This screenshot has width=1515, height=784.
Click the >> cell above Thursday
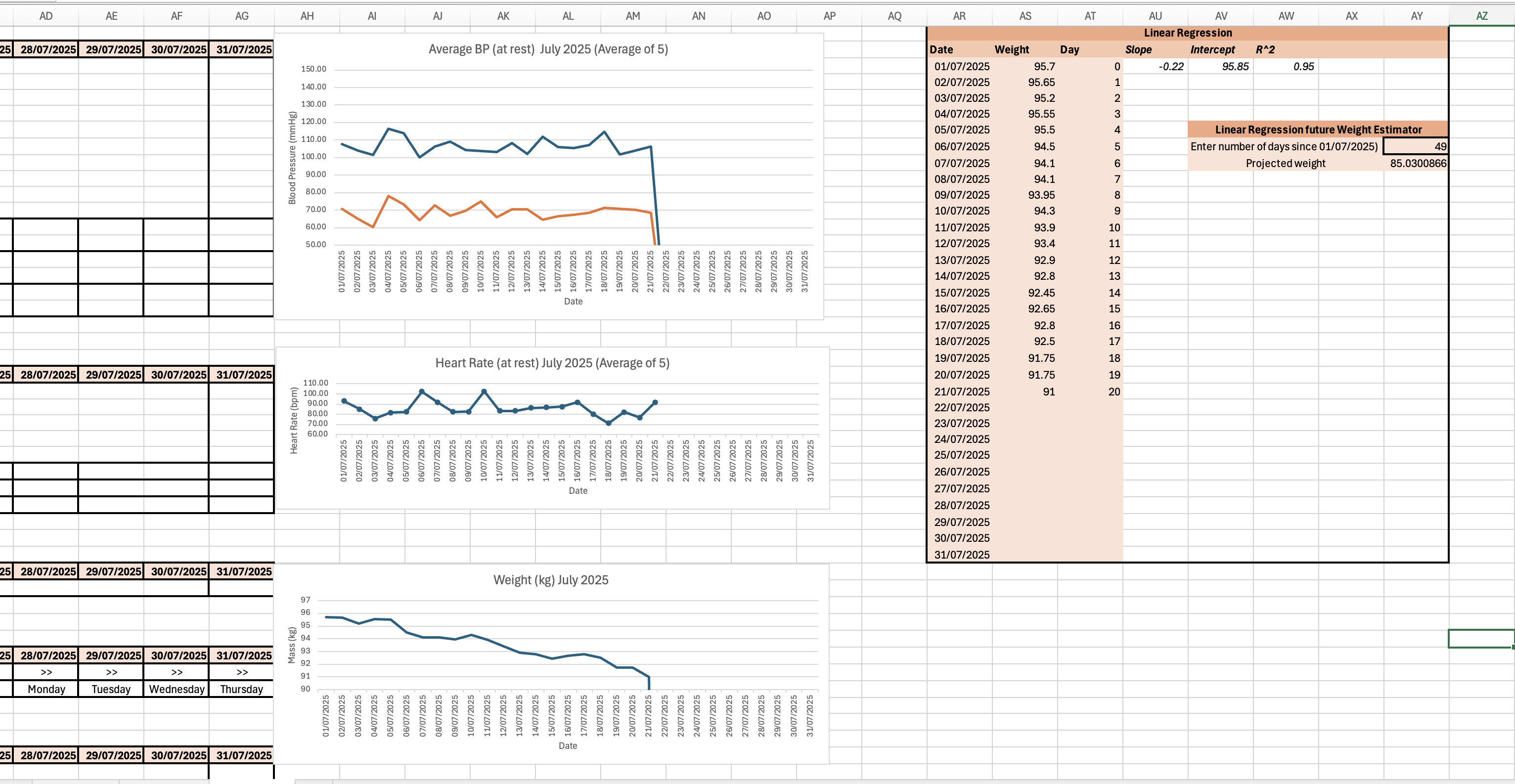tap(241, 672)
